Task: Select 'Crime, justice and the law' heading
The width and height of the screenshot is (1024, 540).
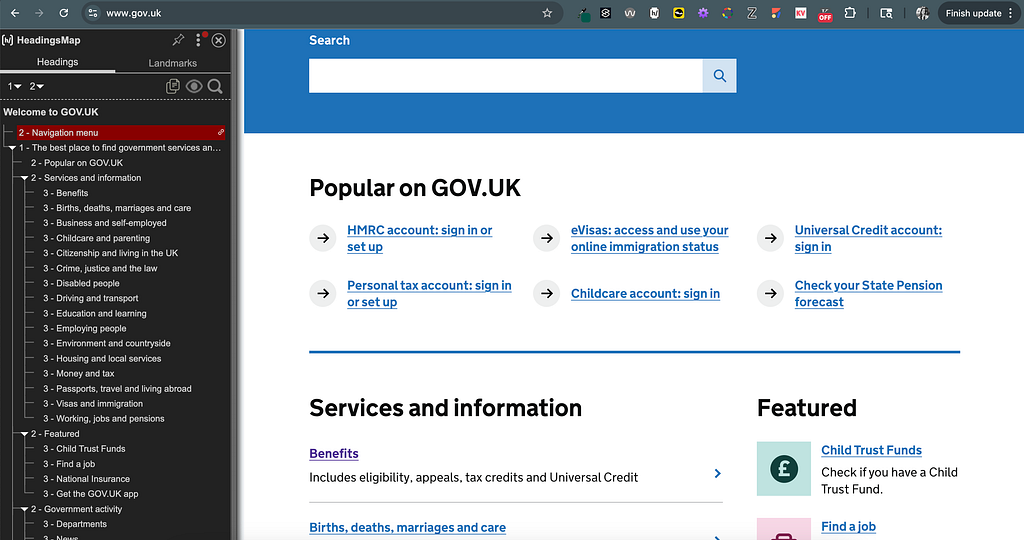Action: tap(100, 268)
